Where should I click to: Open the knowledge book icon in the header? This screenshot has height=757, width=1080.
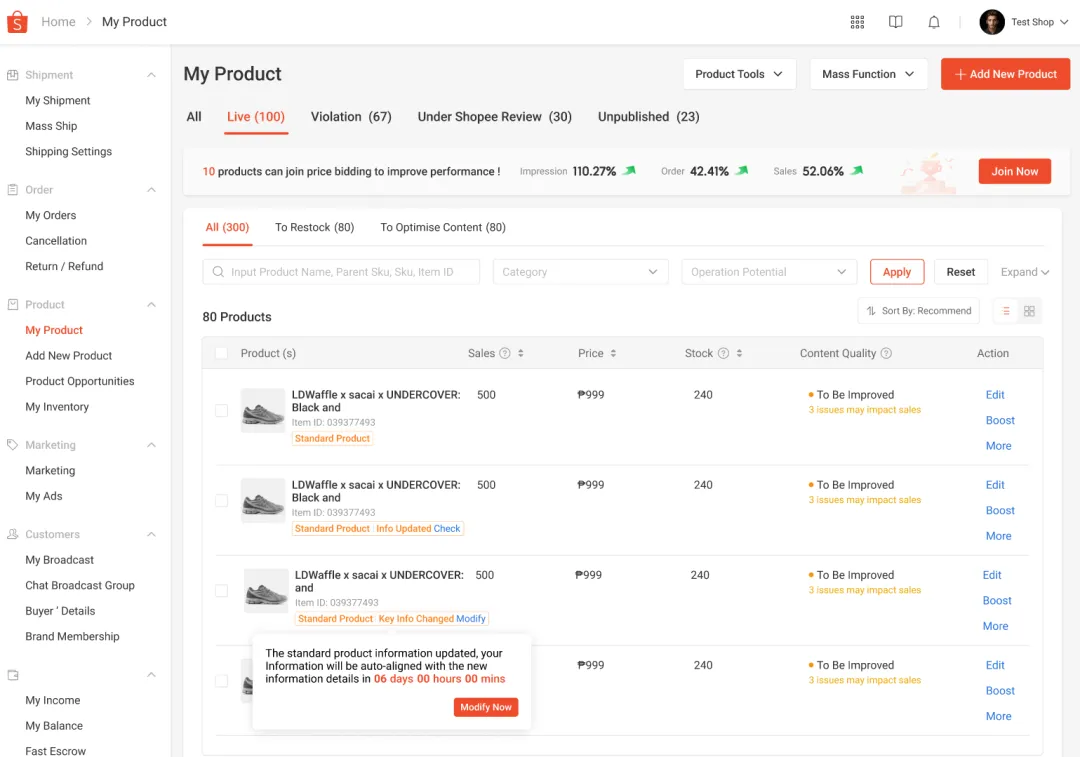pos(895,21)
